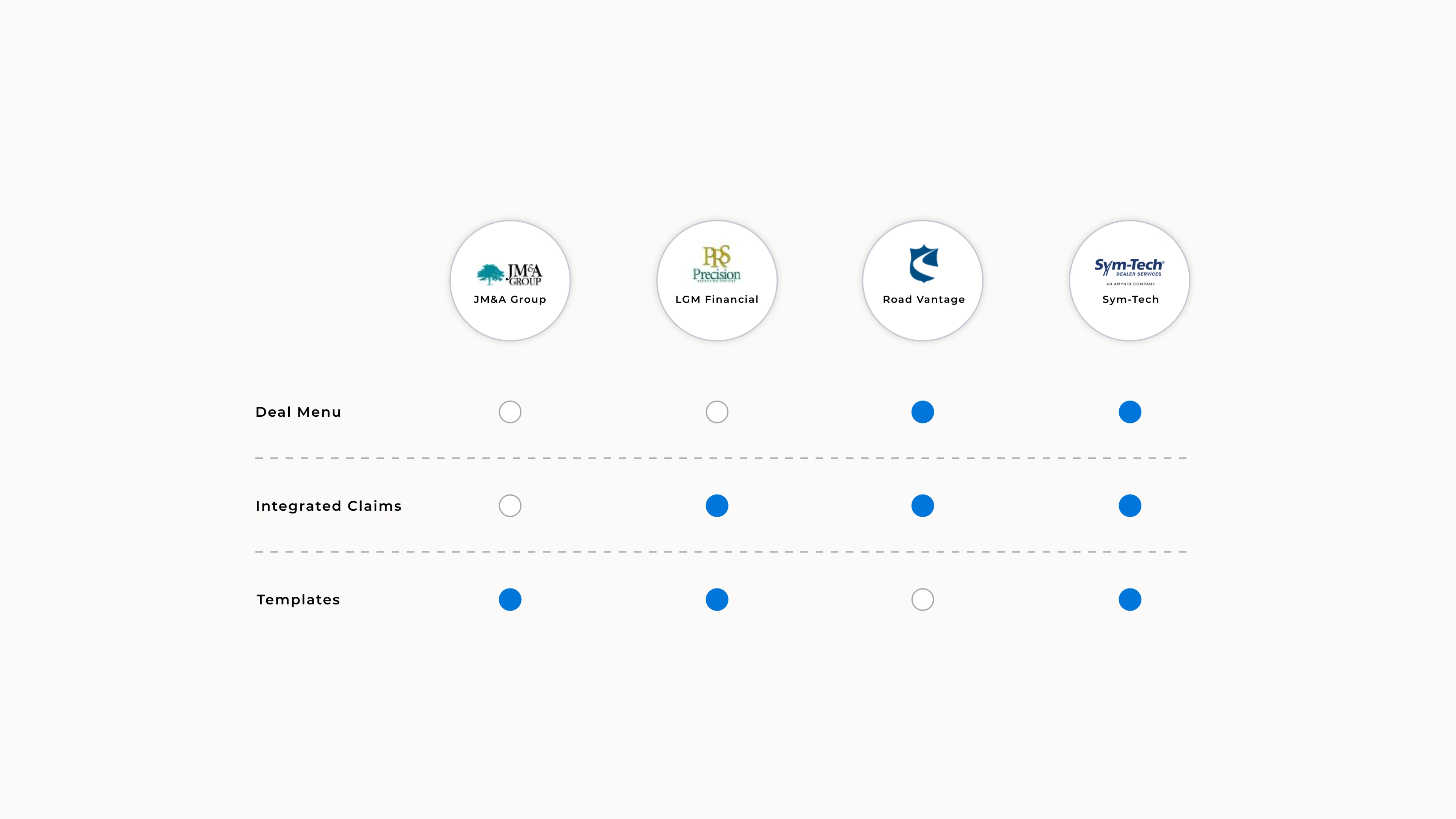The height and width of the screenshot is (819, 1456).
Task: Select the LGM Financial label
Action: tap(717, 300)
